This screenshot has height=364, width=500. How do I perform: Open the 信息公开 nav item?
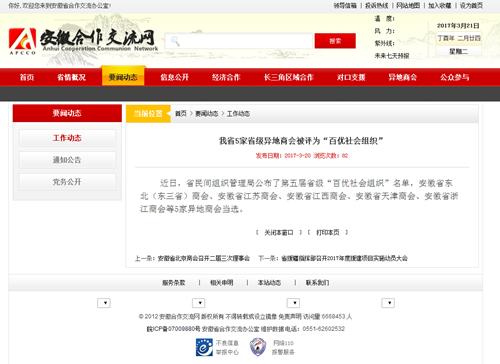click(174, 77)
